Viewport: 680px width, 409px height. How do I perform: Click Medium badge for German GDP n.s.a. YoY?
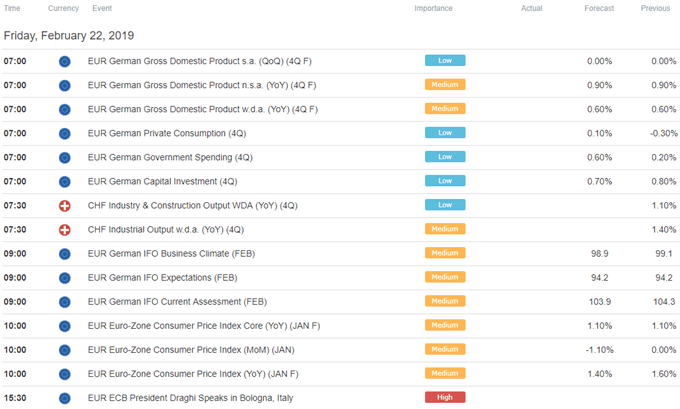[x=445, y=85]
